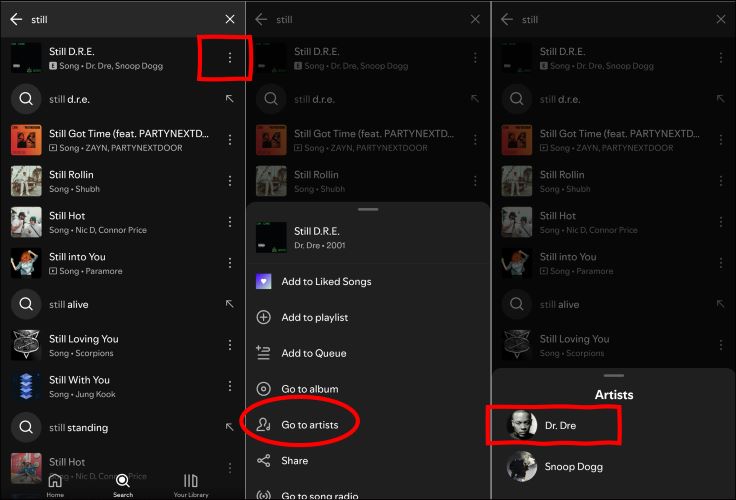Open Still into You album art in left panel
This screenshot has width=736, height=500.
point(26,263)
